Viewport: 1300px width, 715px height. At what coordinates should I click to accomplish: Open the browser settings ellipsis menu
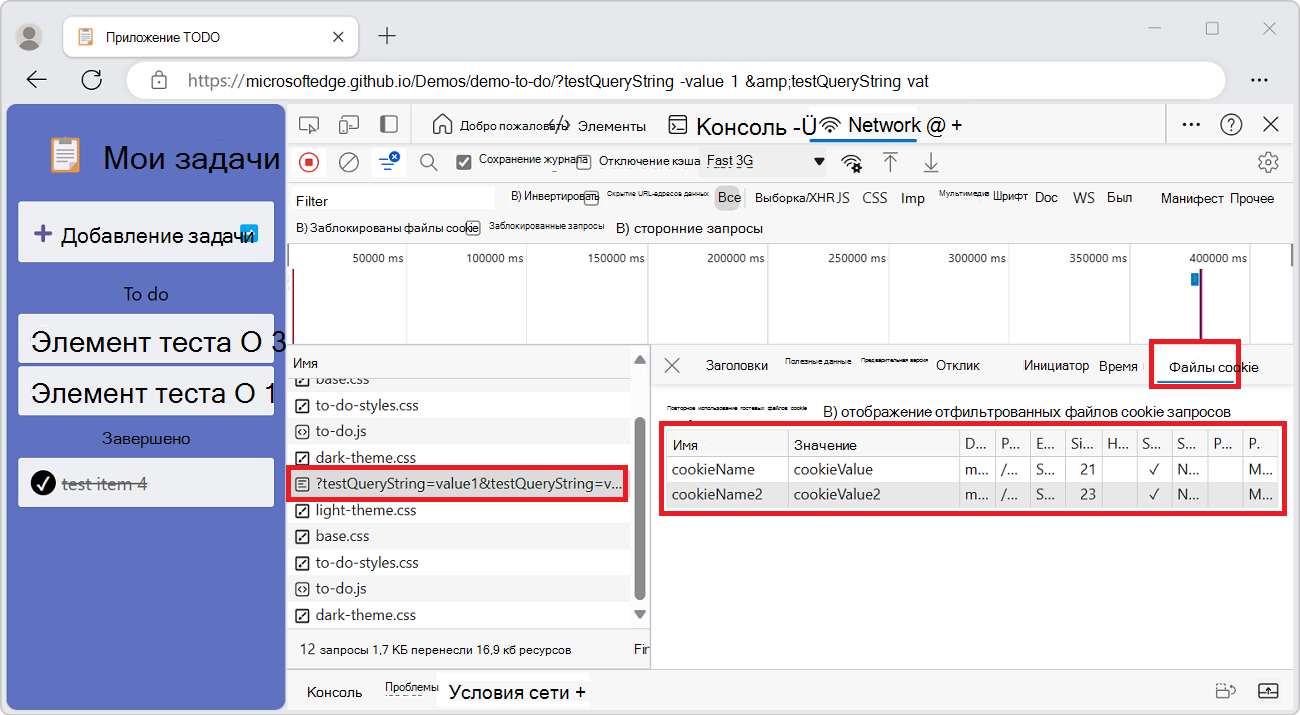1260,80
